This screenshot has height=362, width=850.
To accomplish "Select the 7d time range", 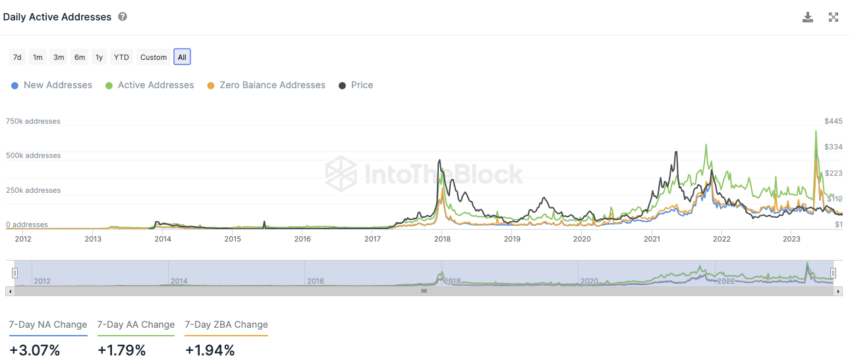I will [x=17, y=57].
